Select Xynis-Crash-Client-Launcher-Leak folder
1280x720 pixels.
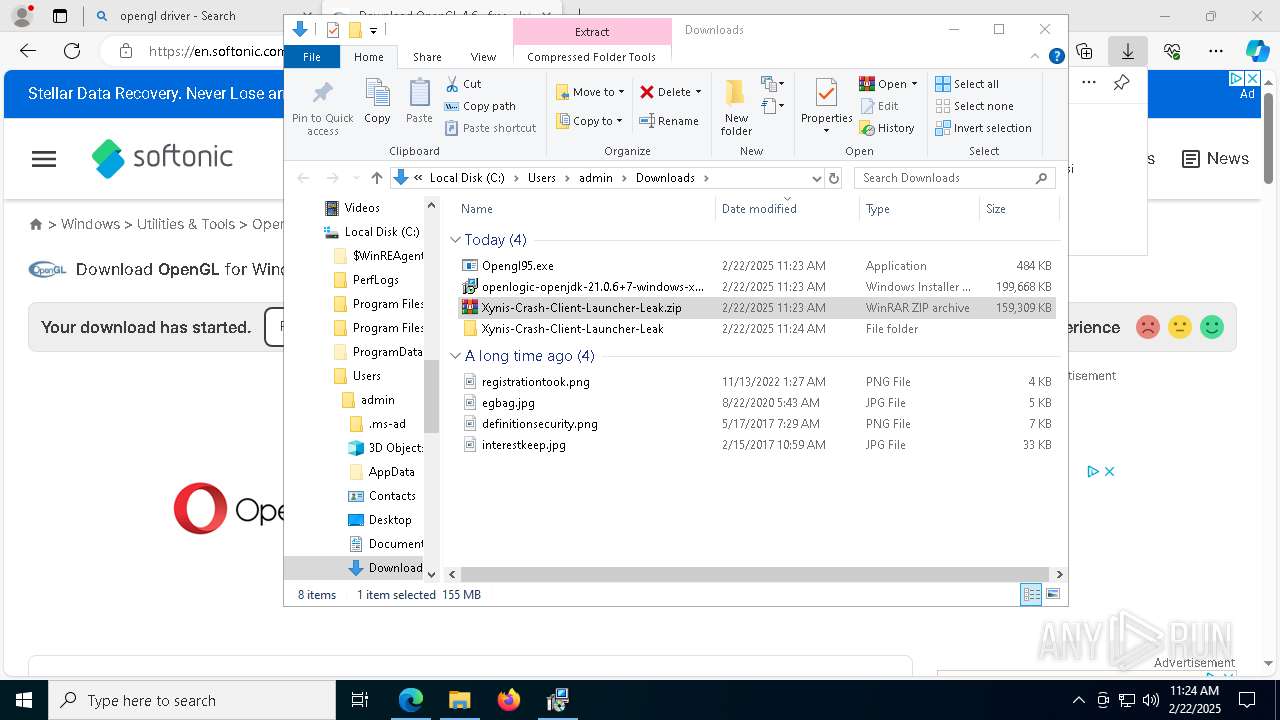pyautogui.click(x=572, y=329)
